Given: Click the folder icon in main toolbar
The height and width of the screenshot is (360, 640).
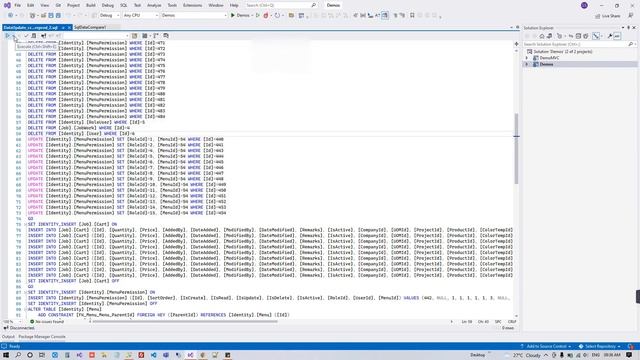Looking at the screenshot, I should 291,16.
